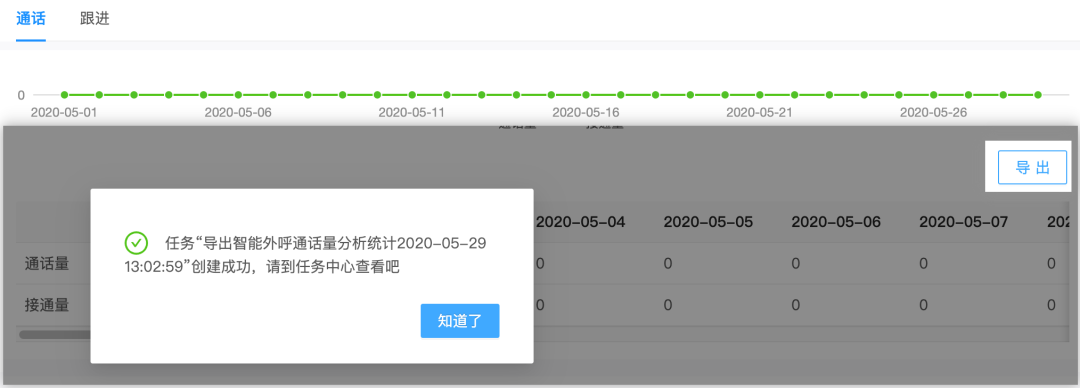Click the 2020-05-06 axis label
The image size is (1080, 388).
click(x=238, y=112)
